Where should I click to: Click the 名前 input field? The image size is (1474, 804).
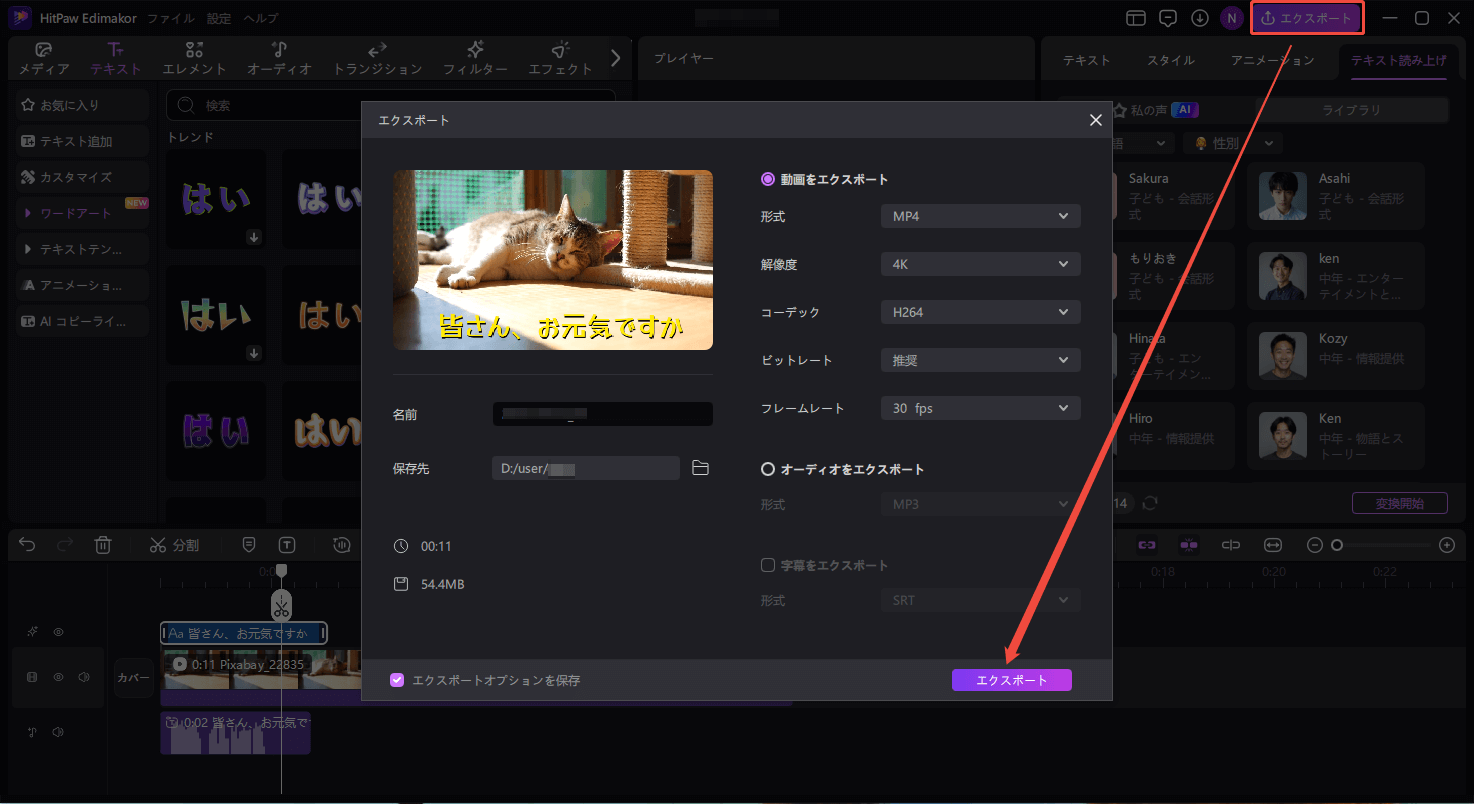coord(603,414)
